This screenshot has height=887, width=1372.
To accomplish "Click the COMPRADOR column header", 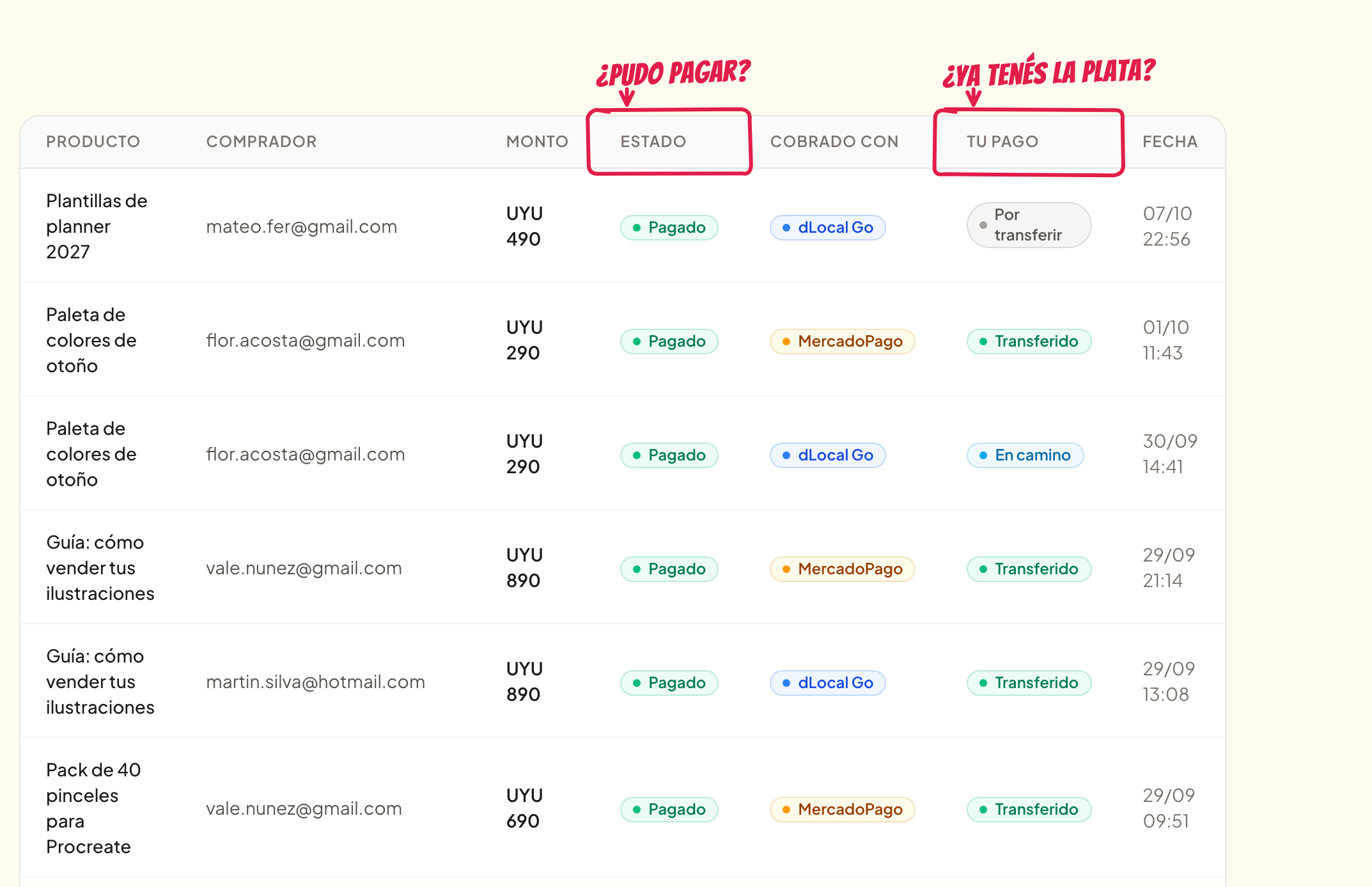I will (261, 141).
